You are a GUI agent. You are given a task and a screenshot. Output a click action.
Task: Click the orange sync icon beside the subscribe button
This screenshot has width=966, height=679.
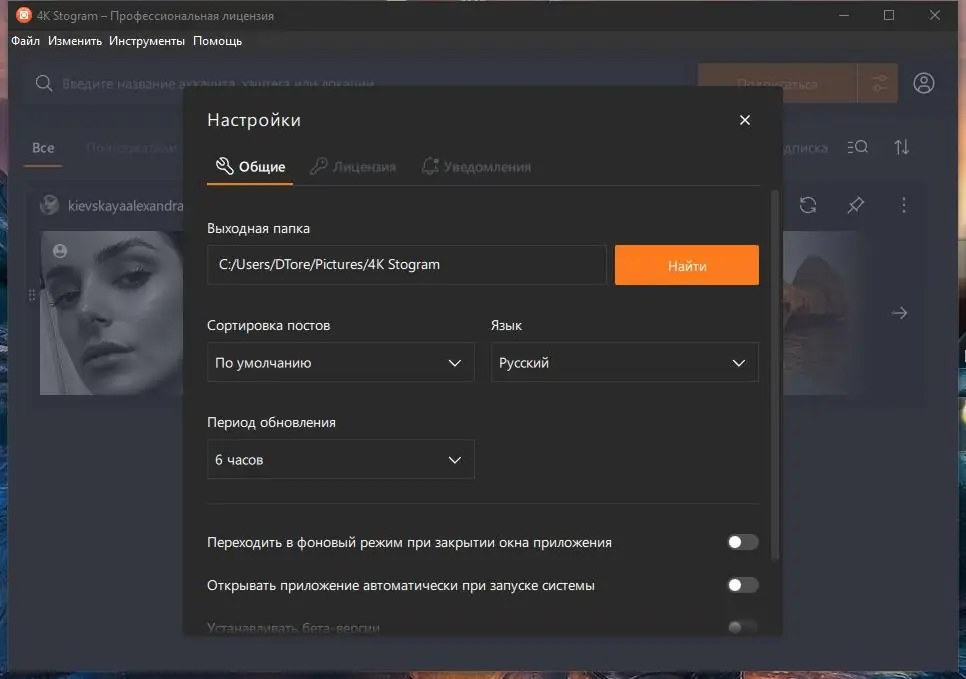click(878, 83)
